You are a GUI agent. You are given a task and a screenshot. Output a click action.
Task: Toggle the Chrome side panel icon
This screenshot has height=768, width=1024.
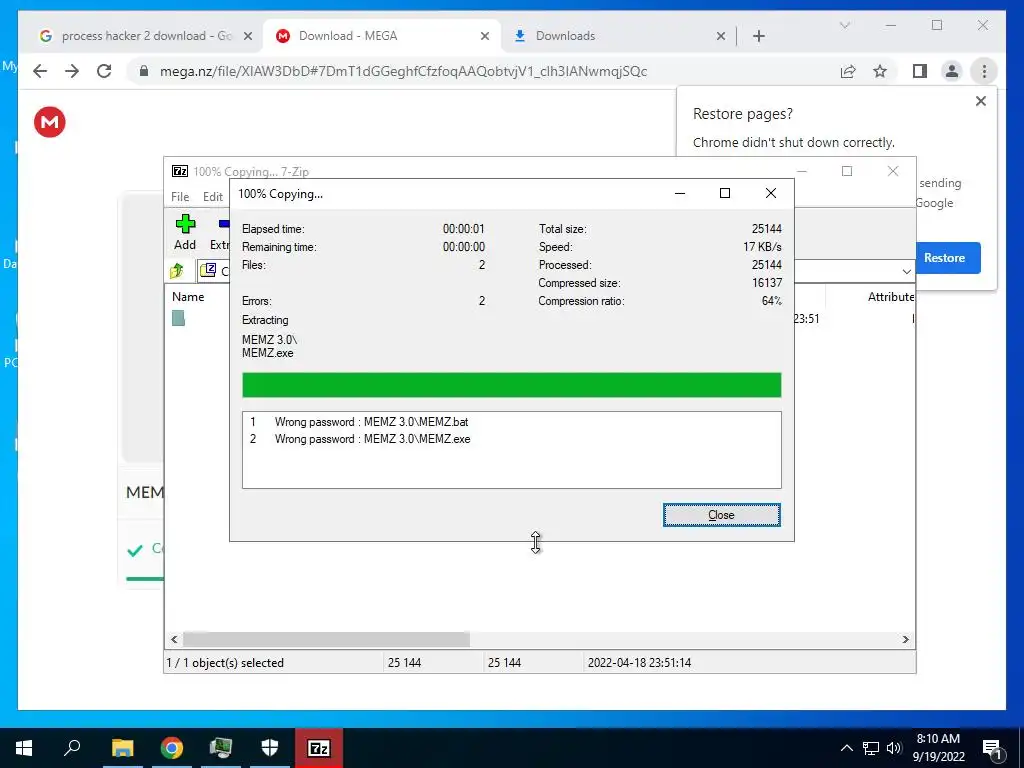[x=920, y=71]
